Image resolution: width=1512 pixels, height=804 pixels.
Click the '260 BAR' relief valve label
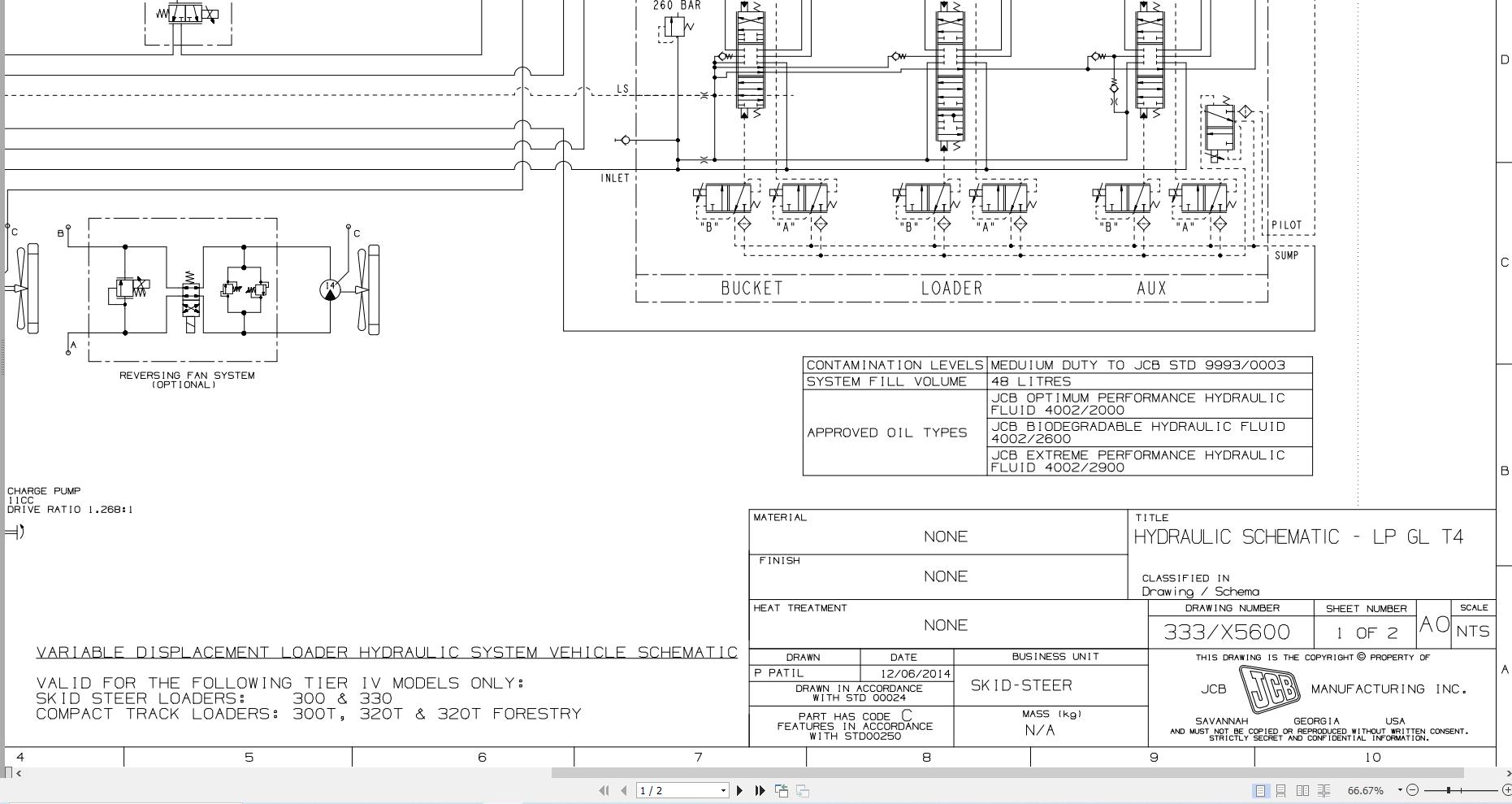677,6
